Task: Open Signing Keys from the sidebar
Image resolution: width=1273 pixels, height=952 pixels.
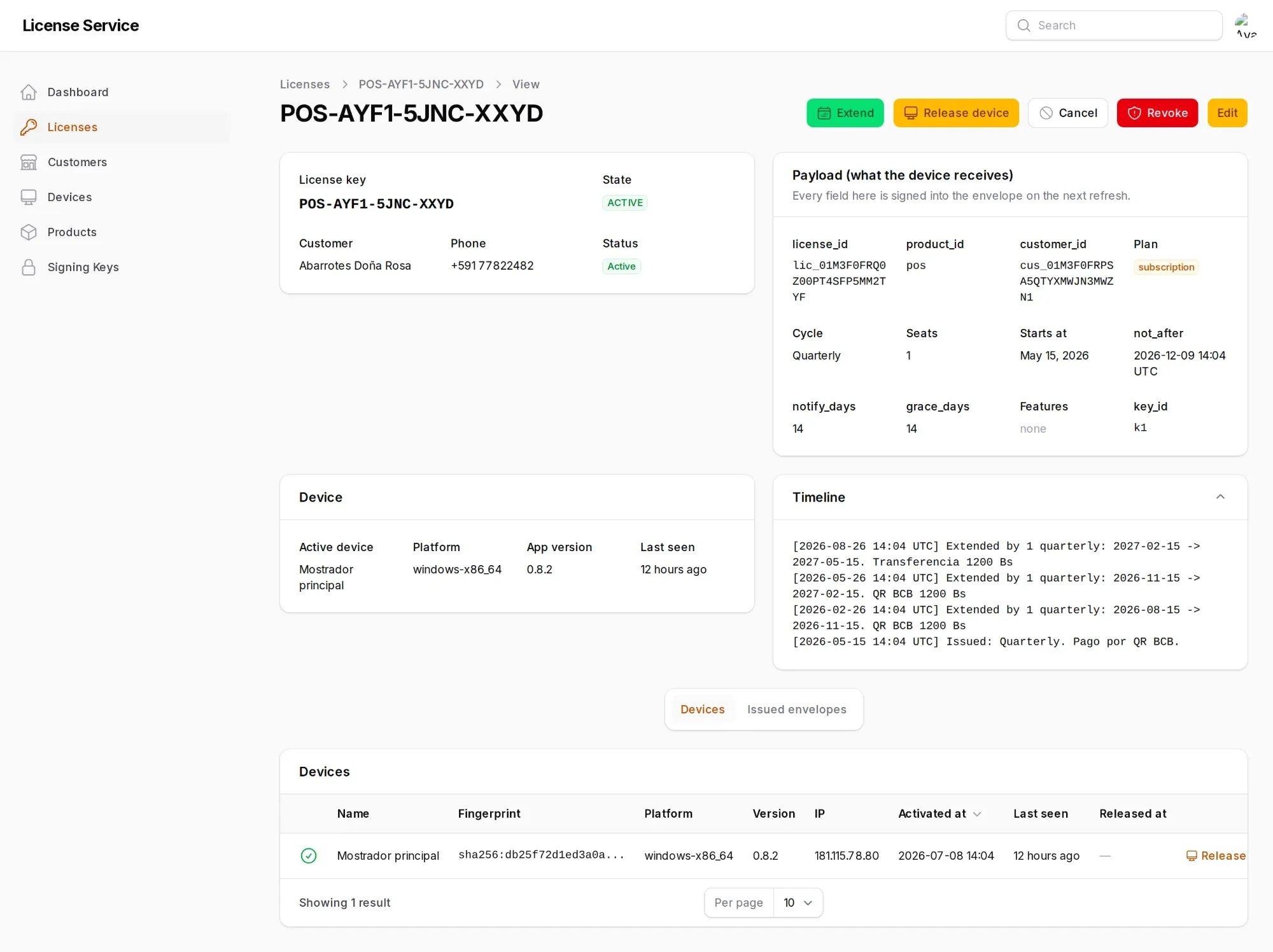Action: pyautogui.click(x=121, y=267)
